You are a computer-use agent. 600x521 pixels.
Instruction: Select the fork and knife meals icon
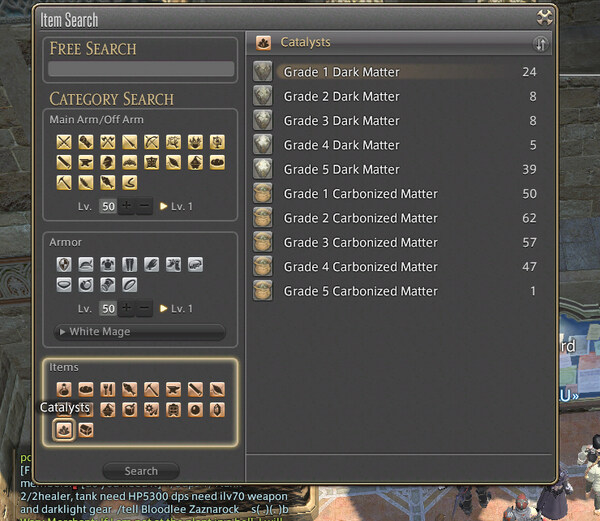point(108,389)
